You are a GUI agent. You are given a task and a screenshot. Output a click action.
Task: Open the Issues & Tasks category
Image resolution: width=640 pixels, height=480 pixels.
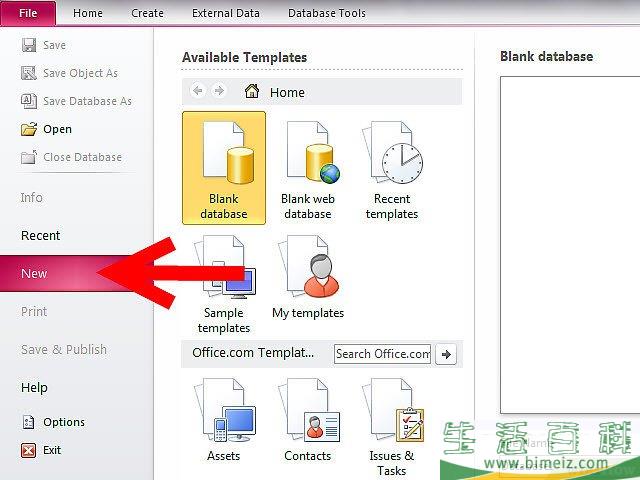coord(392,427)
